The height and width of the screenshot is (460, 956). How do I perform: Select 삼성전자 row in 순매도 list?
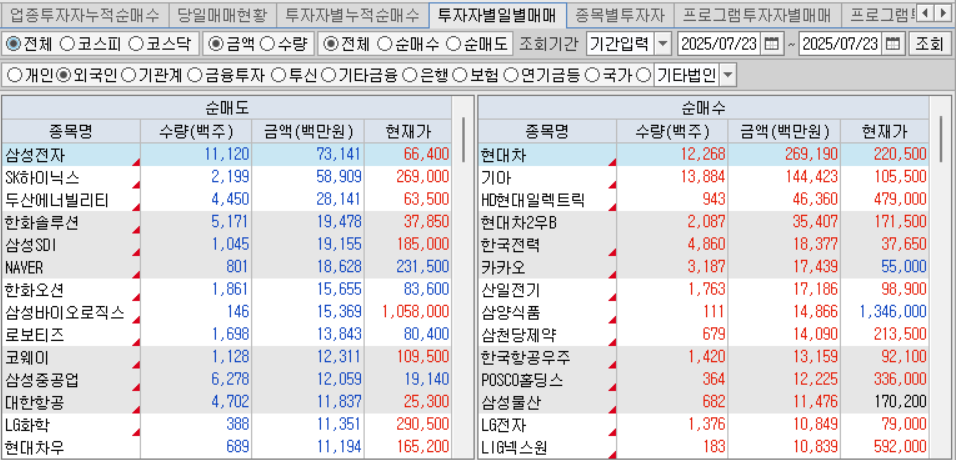[x=227, y=154]
